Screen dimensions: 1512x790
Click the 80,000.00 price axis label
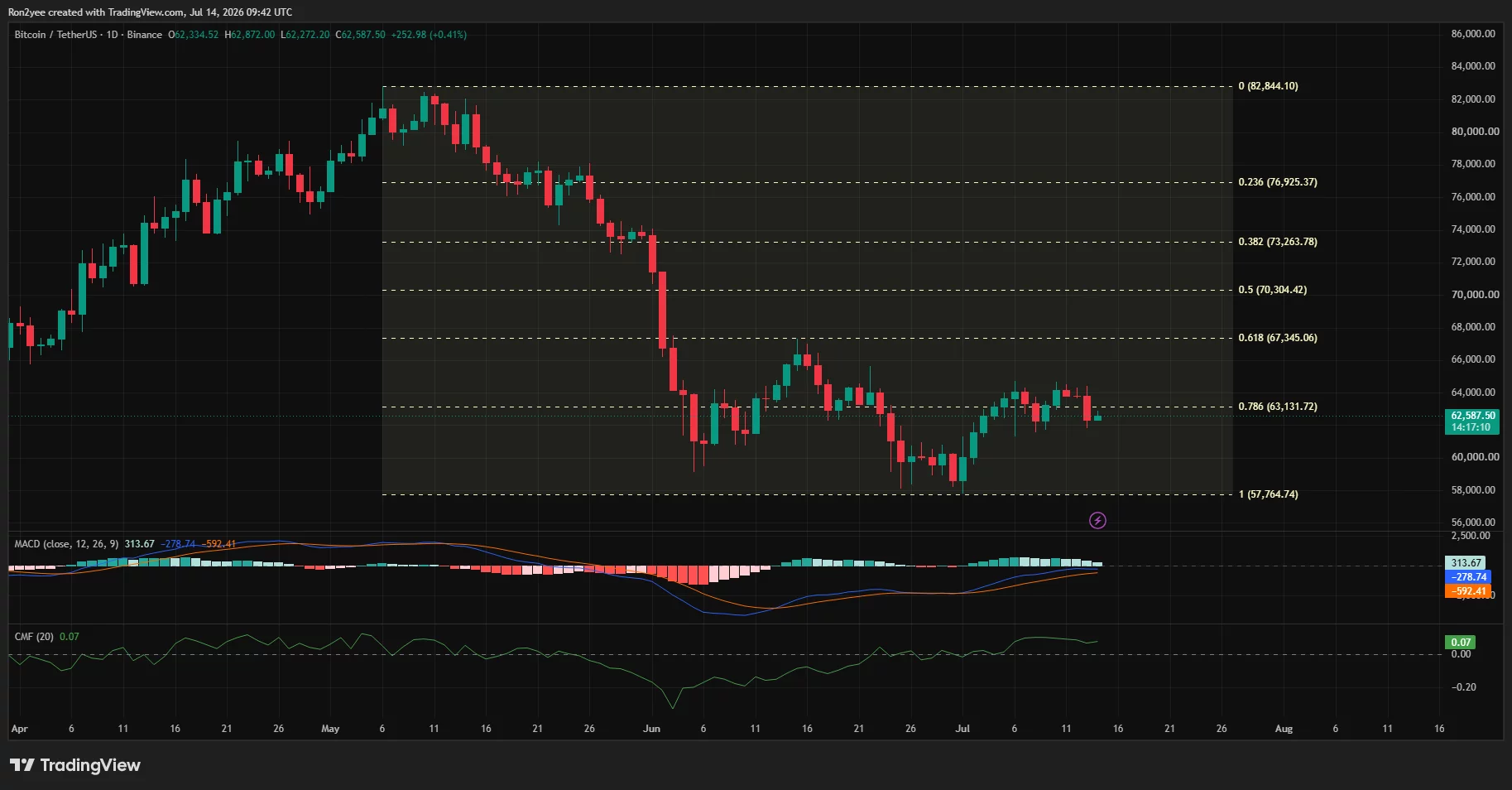click(x=1475, y=131)
